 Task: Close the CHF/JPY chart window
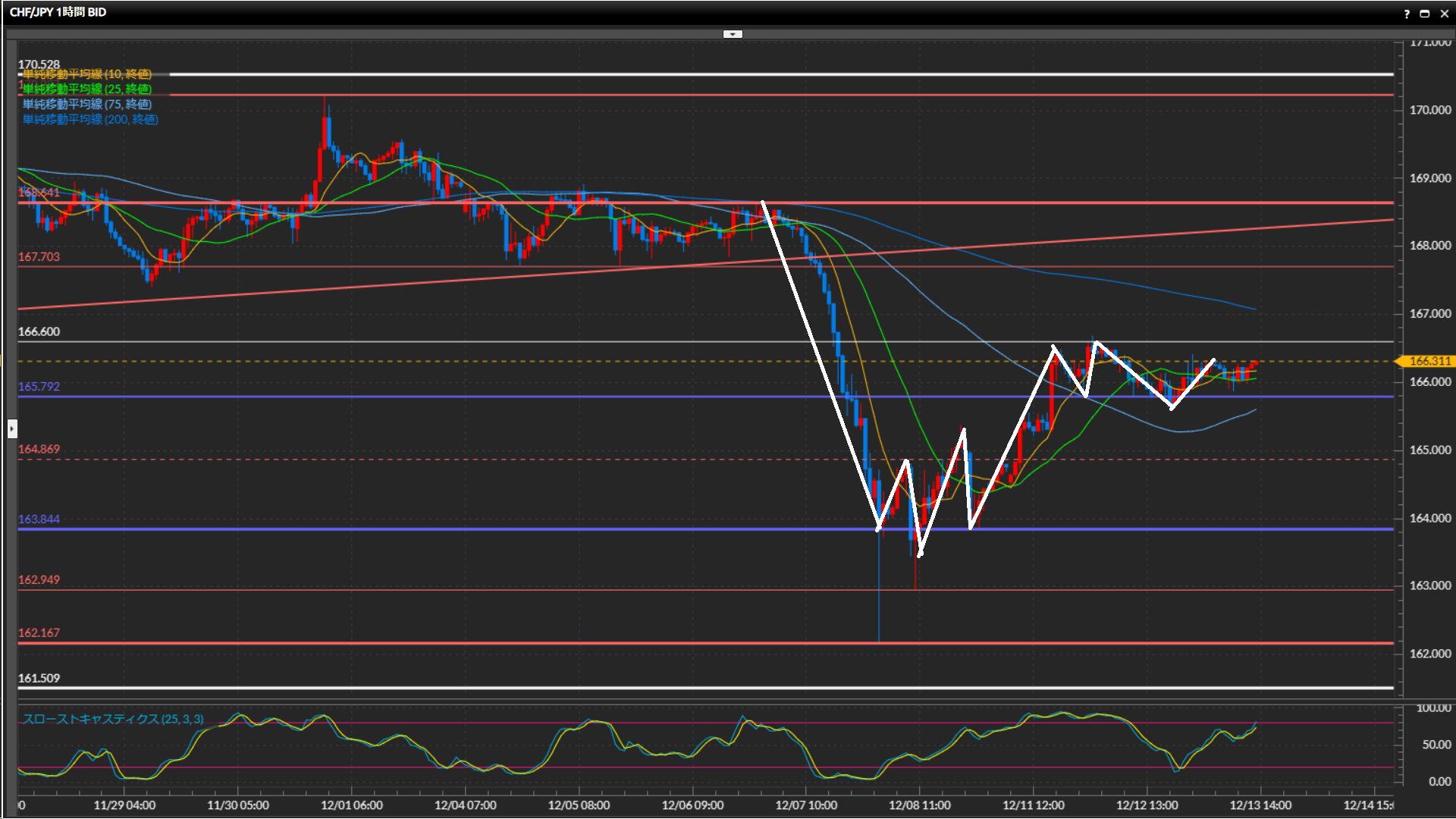click(x=1444, y=14)
